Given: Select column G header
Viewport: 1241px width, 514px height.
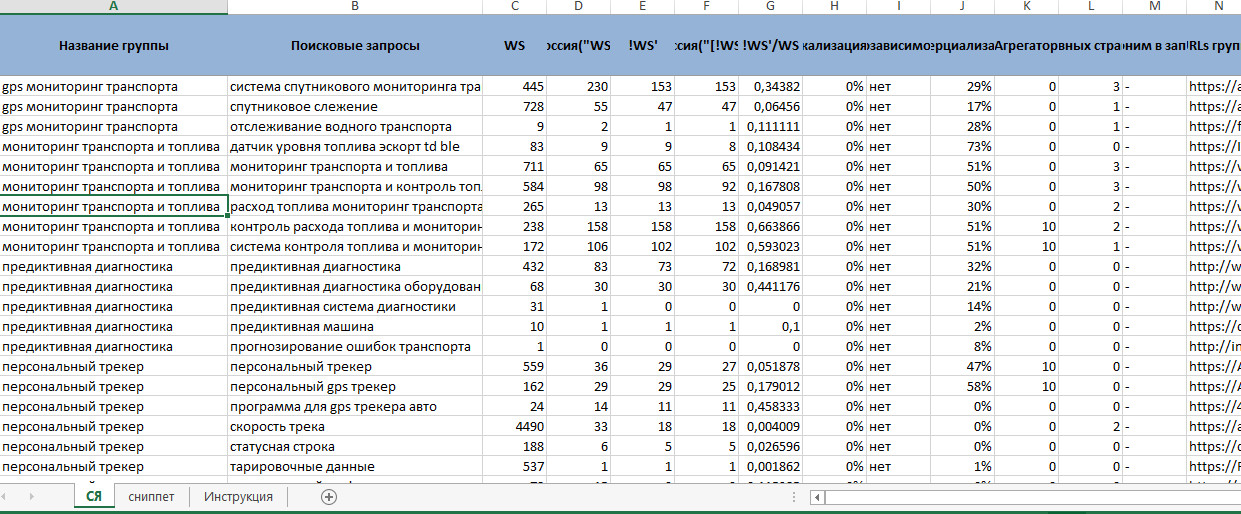Looking at the screenshot, I should pos(771,7).
